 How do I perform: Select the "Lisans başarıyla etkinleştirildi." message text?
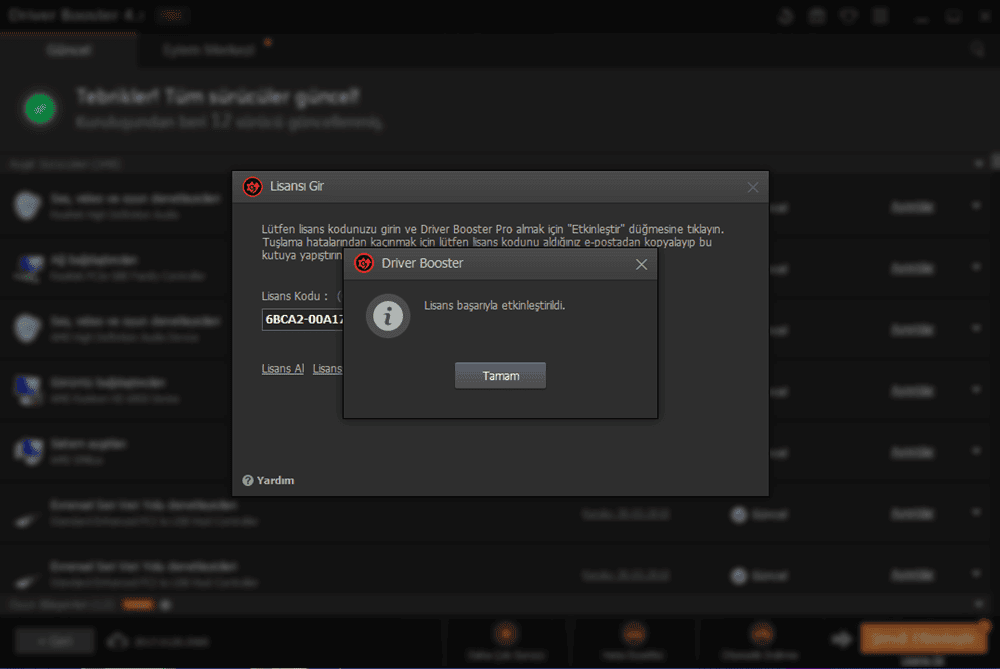click(x=494, y=305)
